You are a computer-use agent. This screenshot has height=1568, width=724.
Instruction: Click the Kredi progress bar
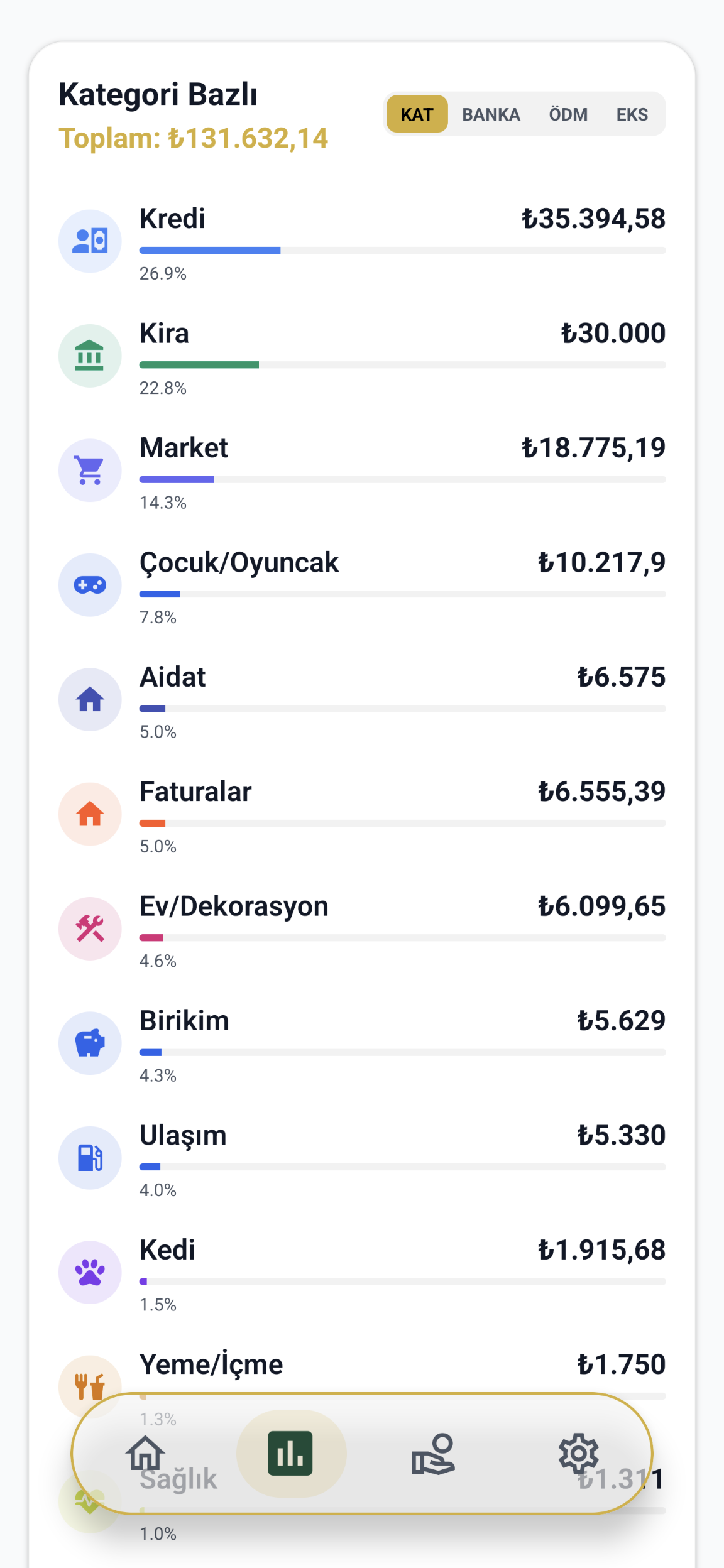[x=402, y=250]
